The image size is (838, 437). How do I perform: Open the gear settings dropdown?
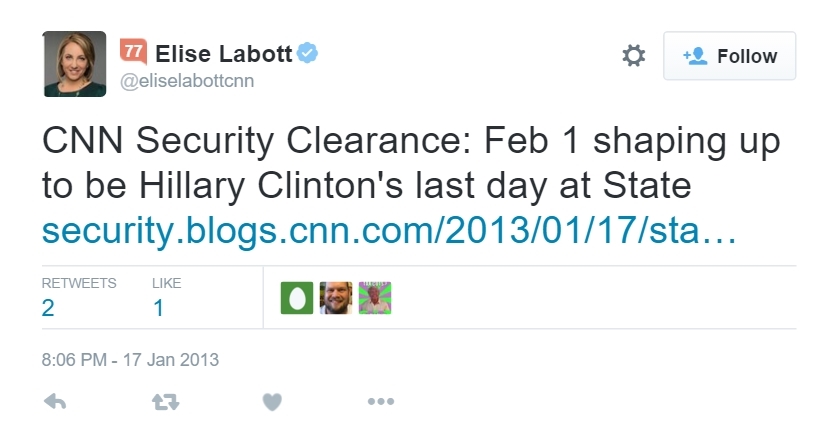633,56
